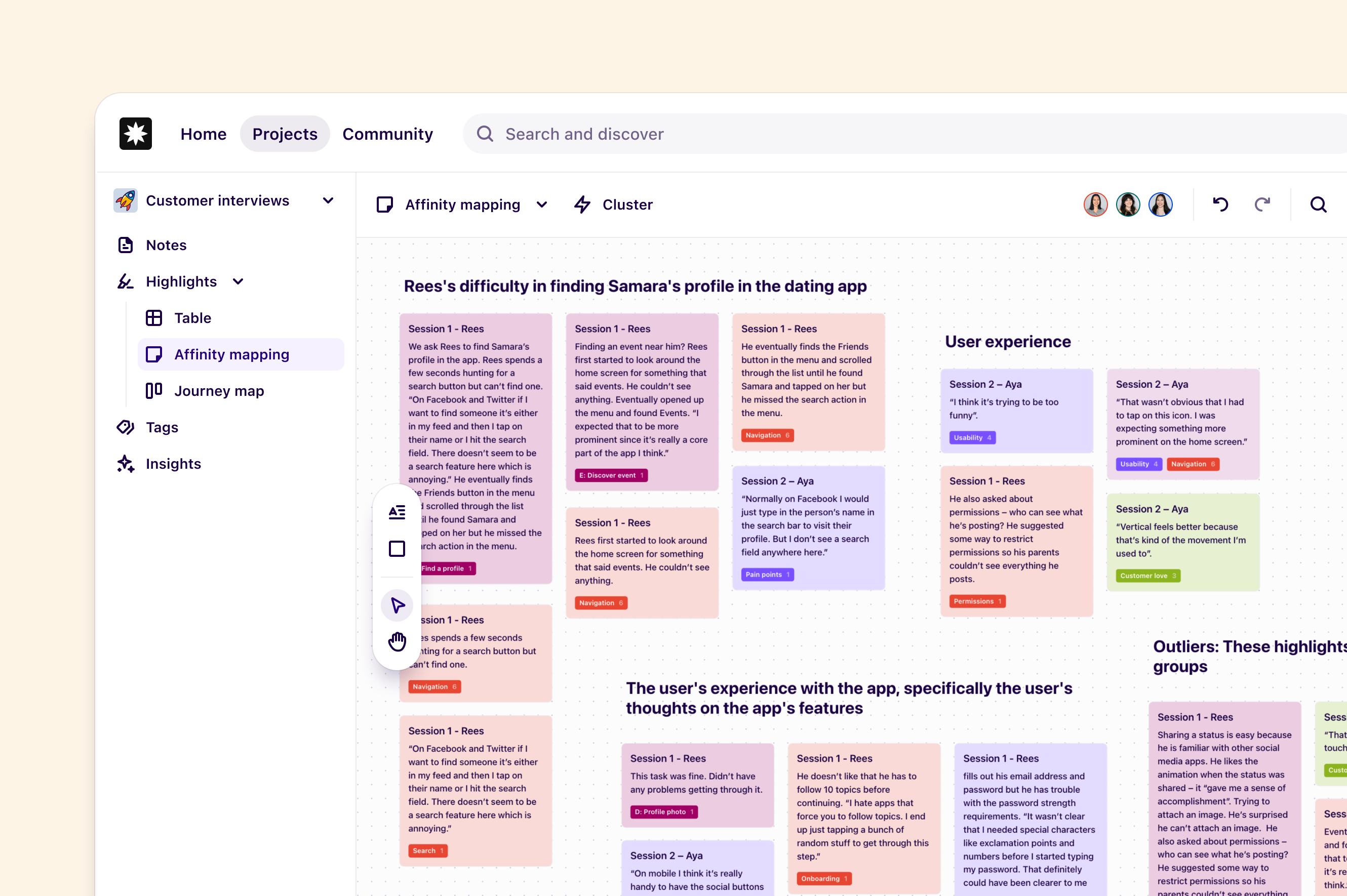The width and height of the screenshot is (1347, 896).
Task: Collapse the Highlights section
Action: (239, 281)
